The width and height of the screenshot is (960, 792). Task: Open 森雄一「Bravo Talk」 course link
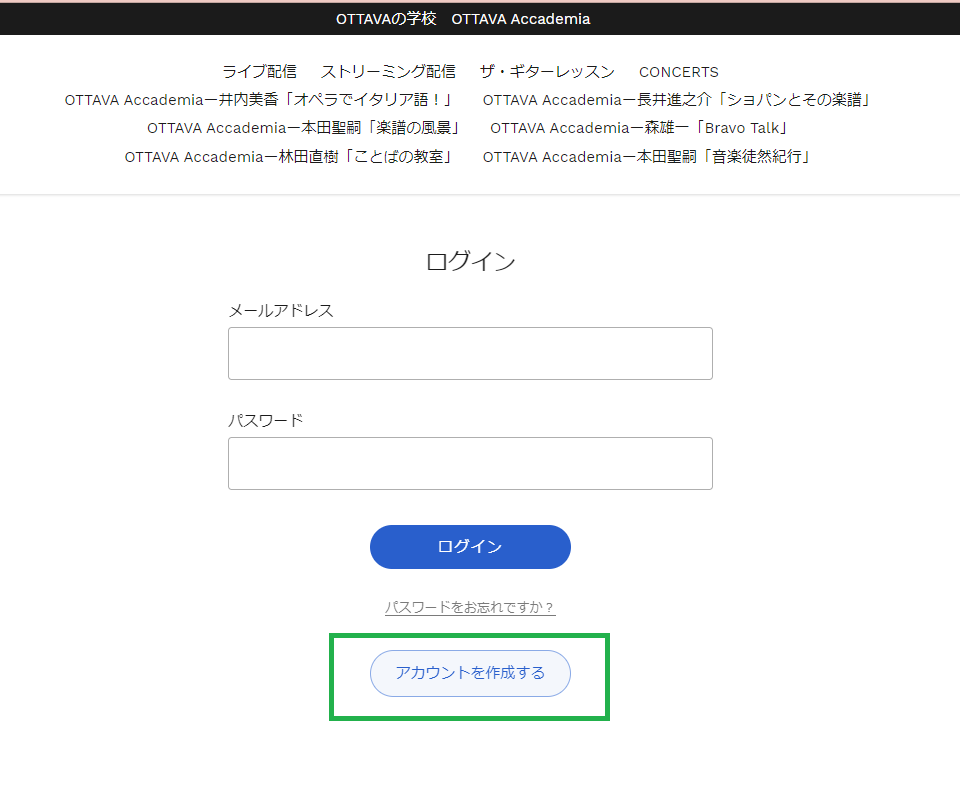click(x=638, y=128)
